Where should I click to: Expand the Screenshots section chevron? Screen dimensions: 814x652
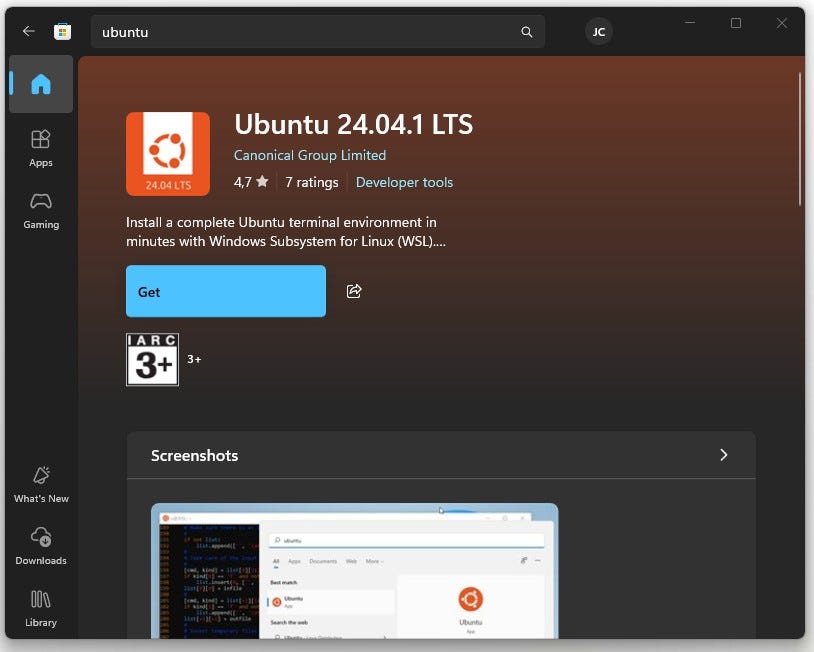click(x=724, y=455)
